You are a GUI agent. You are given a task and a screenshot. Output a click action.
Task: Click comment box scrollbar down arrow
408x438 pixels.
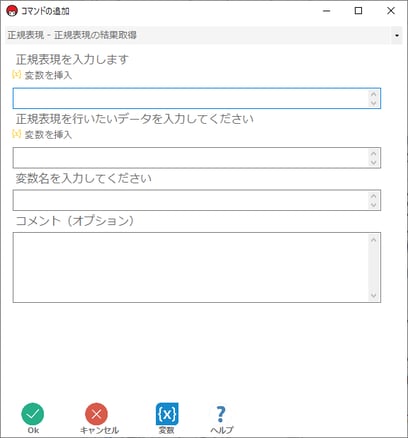373,295
